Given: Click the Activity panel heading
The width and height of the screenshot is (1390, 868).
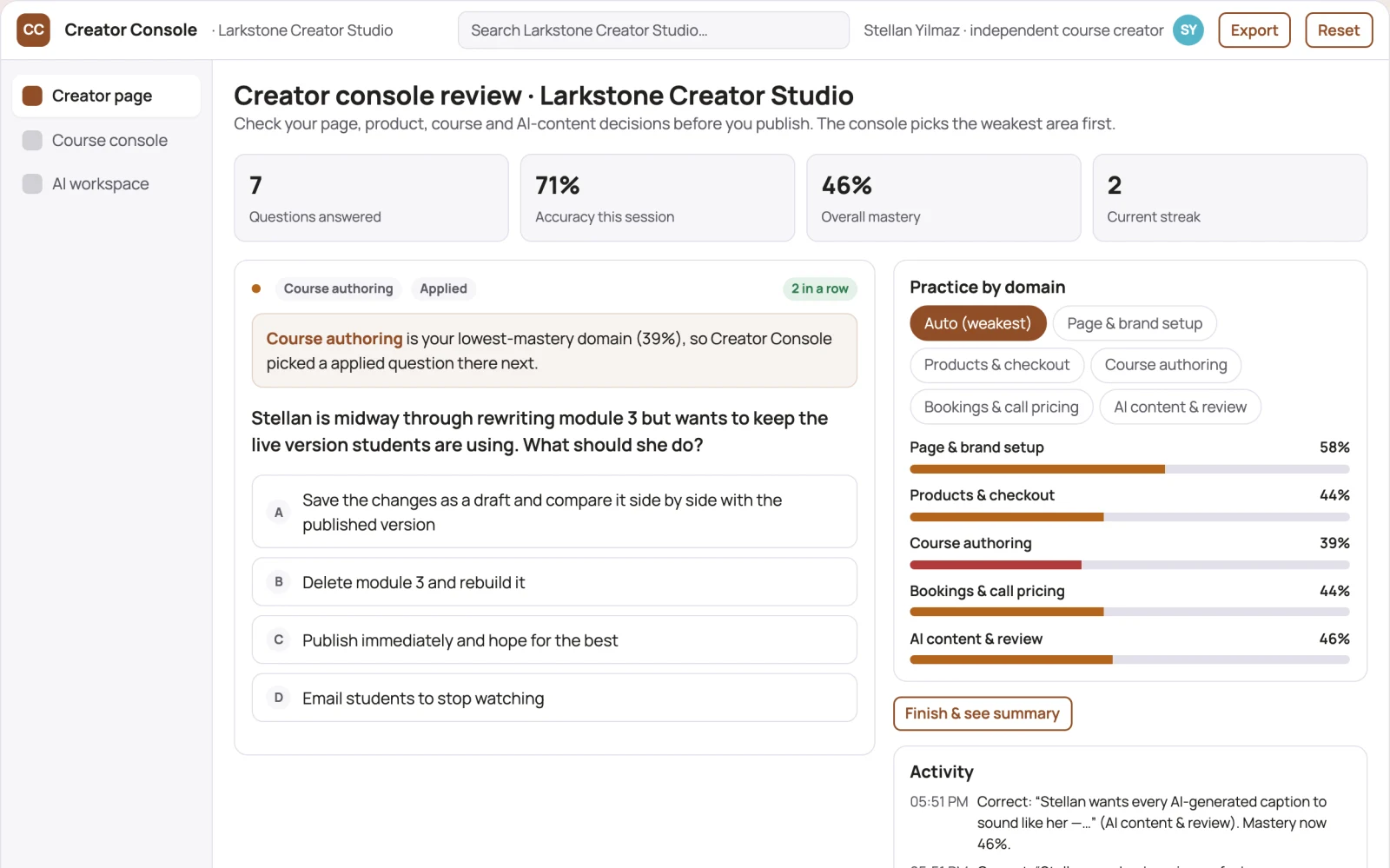Looking at the screenshot, I should [x=942, y=772].
